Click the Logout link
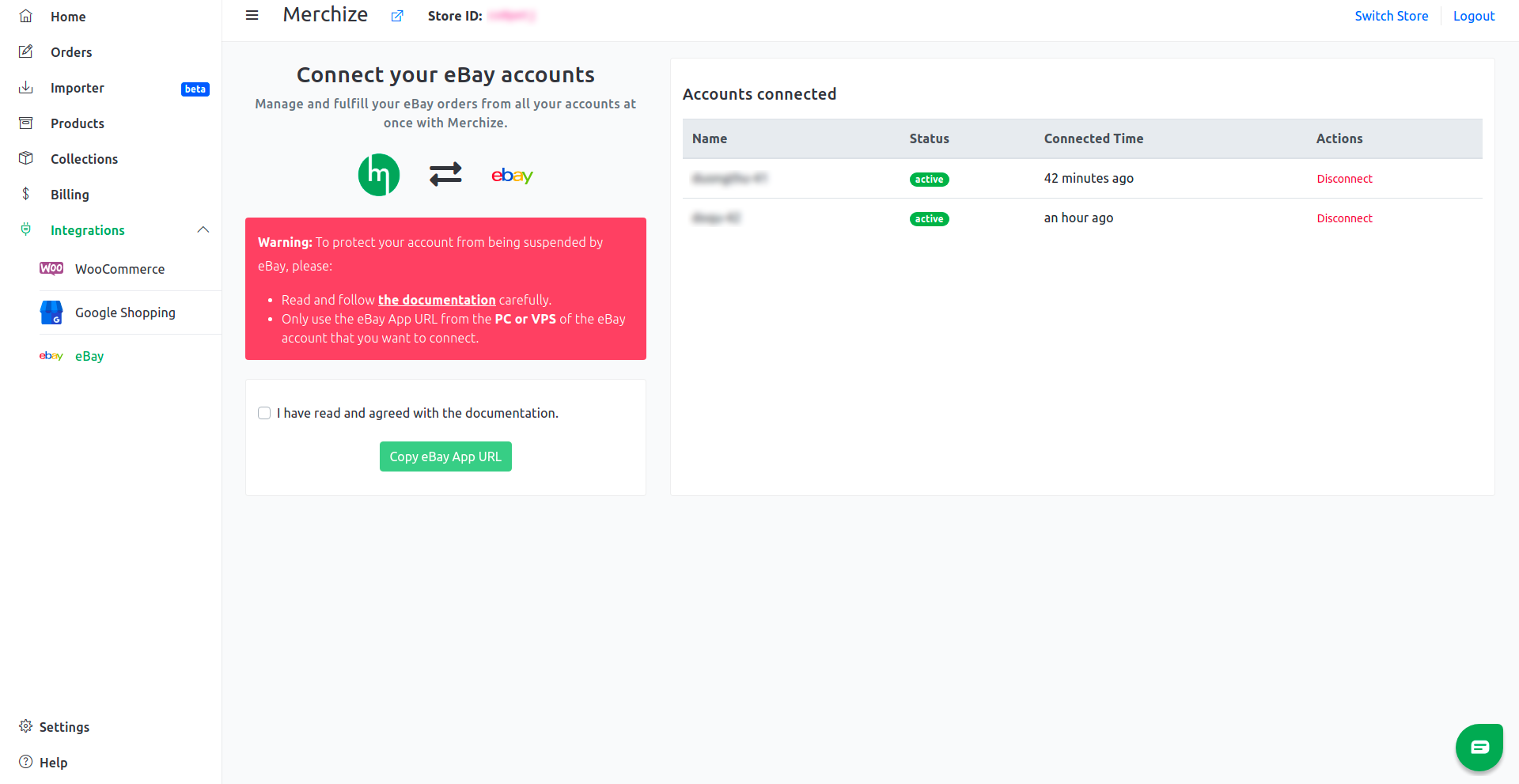Image resolution: width=1519 pixels, height=784 pixels. 1474,16
